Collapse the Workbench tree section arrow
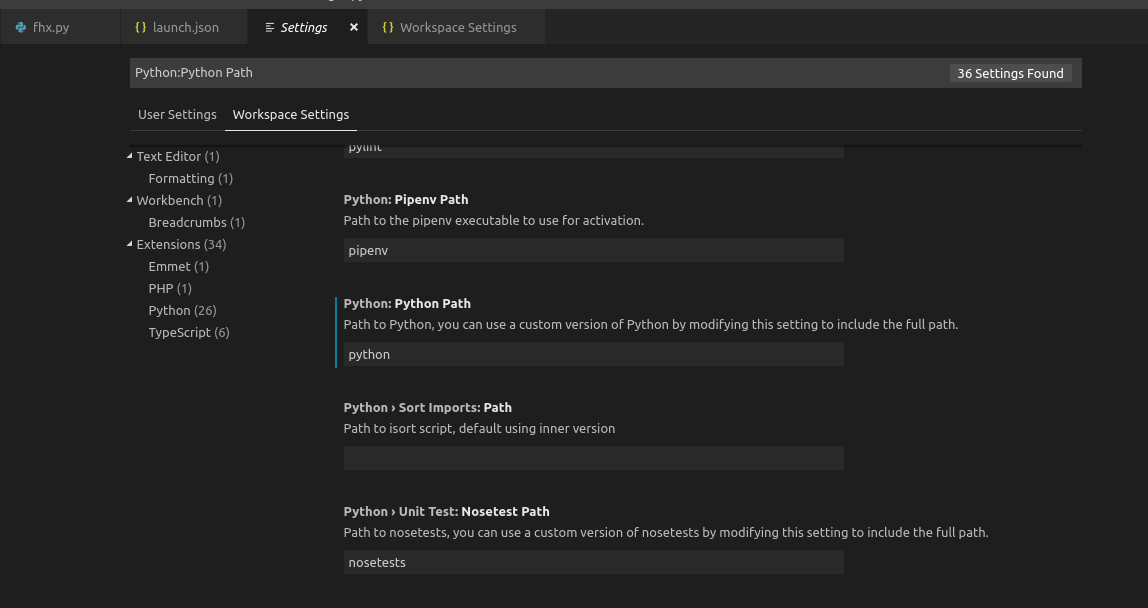 click(130, 200)
